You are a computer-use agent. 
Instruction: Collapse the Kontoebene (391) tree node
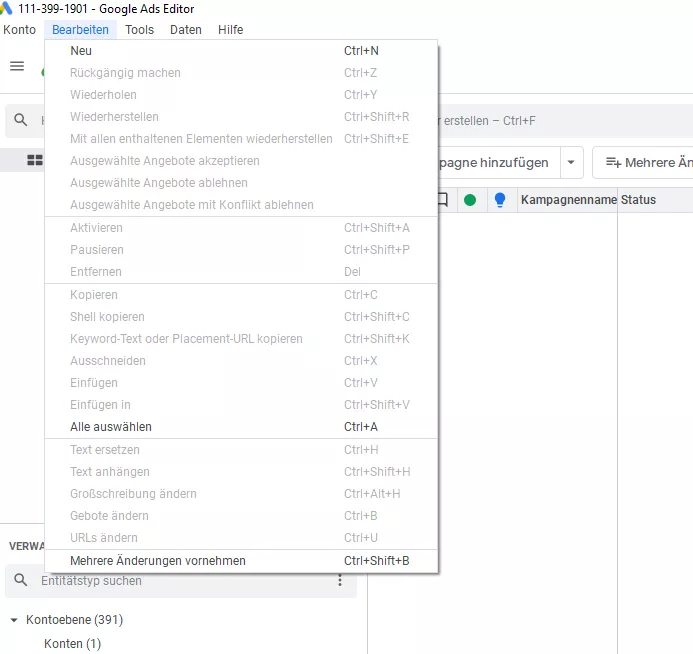tap(14, 620)
